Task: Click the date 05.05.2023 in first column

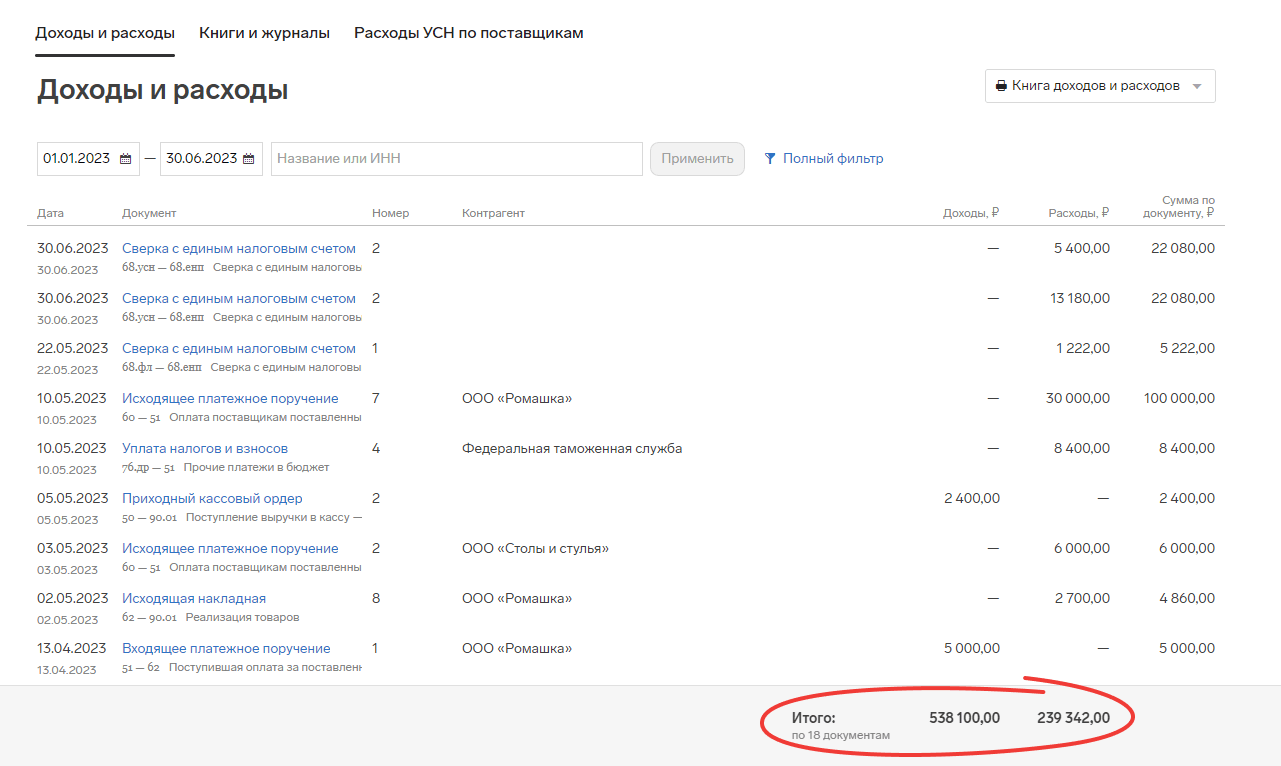Action: (73, 498)
